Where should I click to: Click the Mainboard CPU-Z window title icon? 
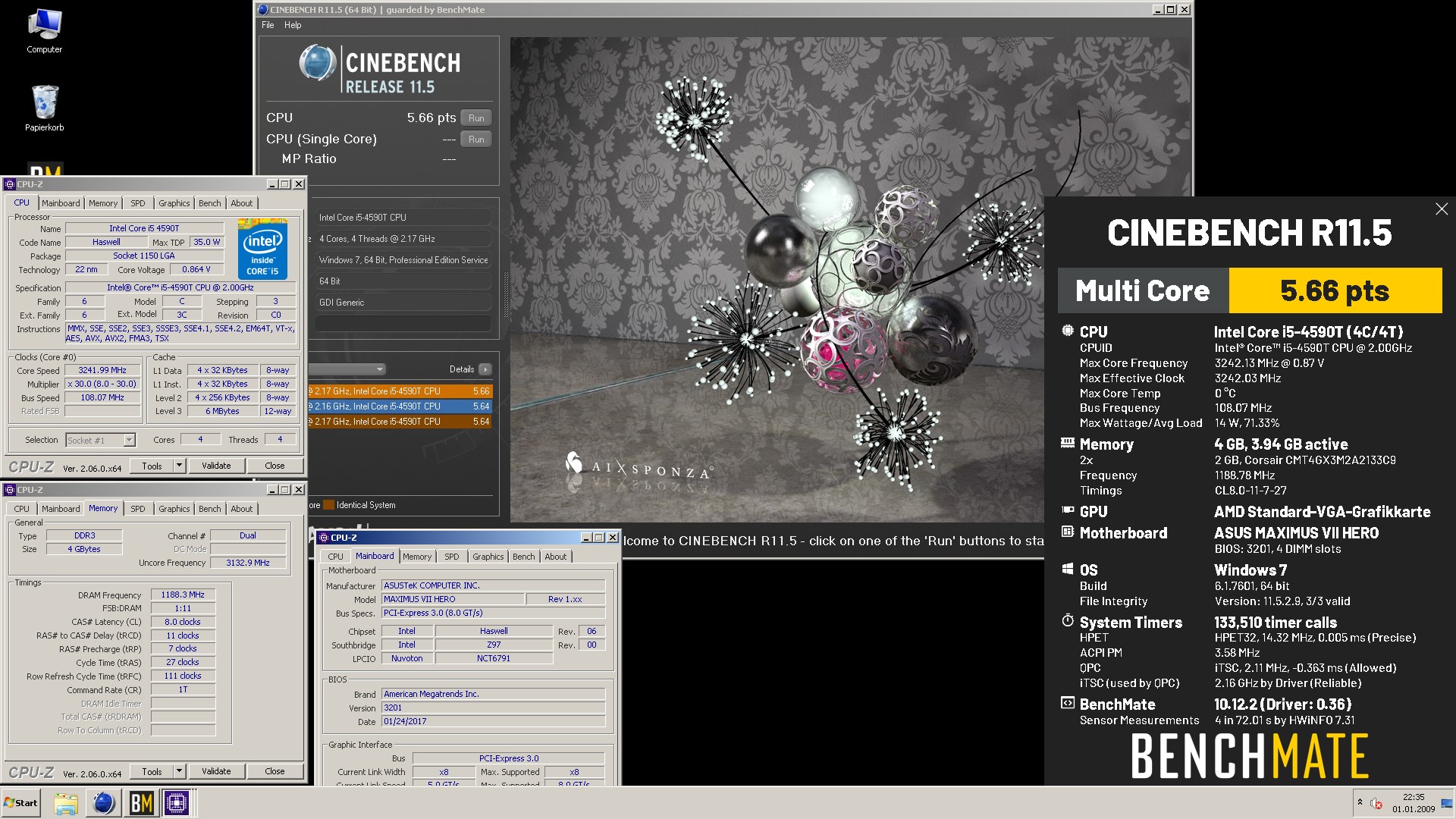tap(324, 538)
